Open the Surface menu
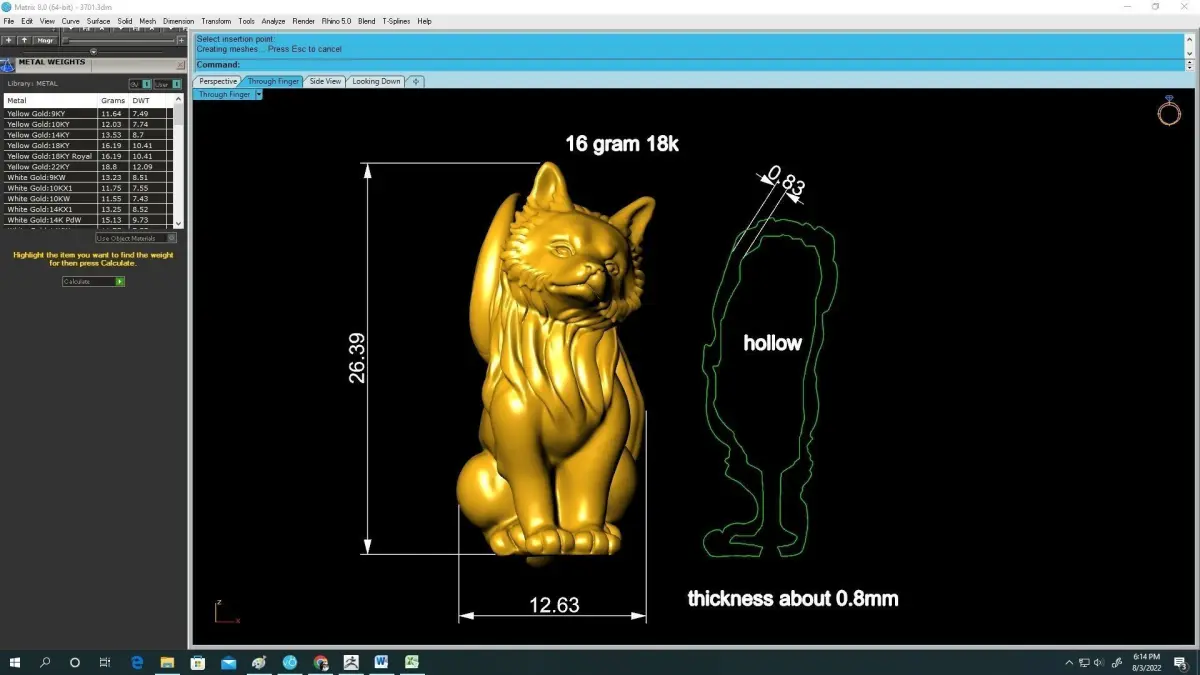The width and height of the screenshot is (1200, 675). click(98, 21)
